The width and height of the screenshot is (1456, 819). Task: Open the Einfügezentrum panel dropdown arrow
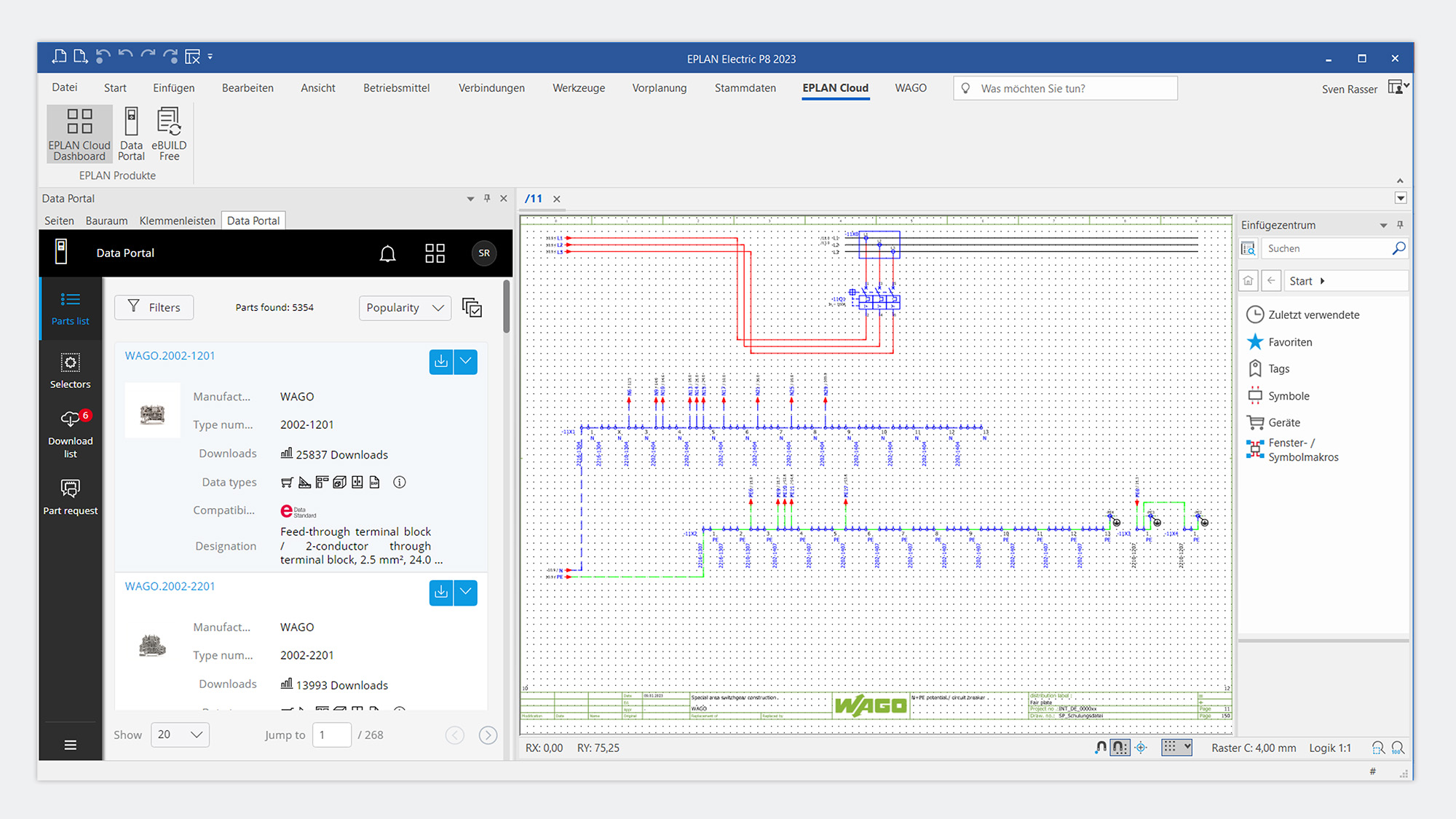click(x=1383, y=226)
